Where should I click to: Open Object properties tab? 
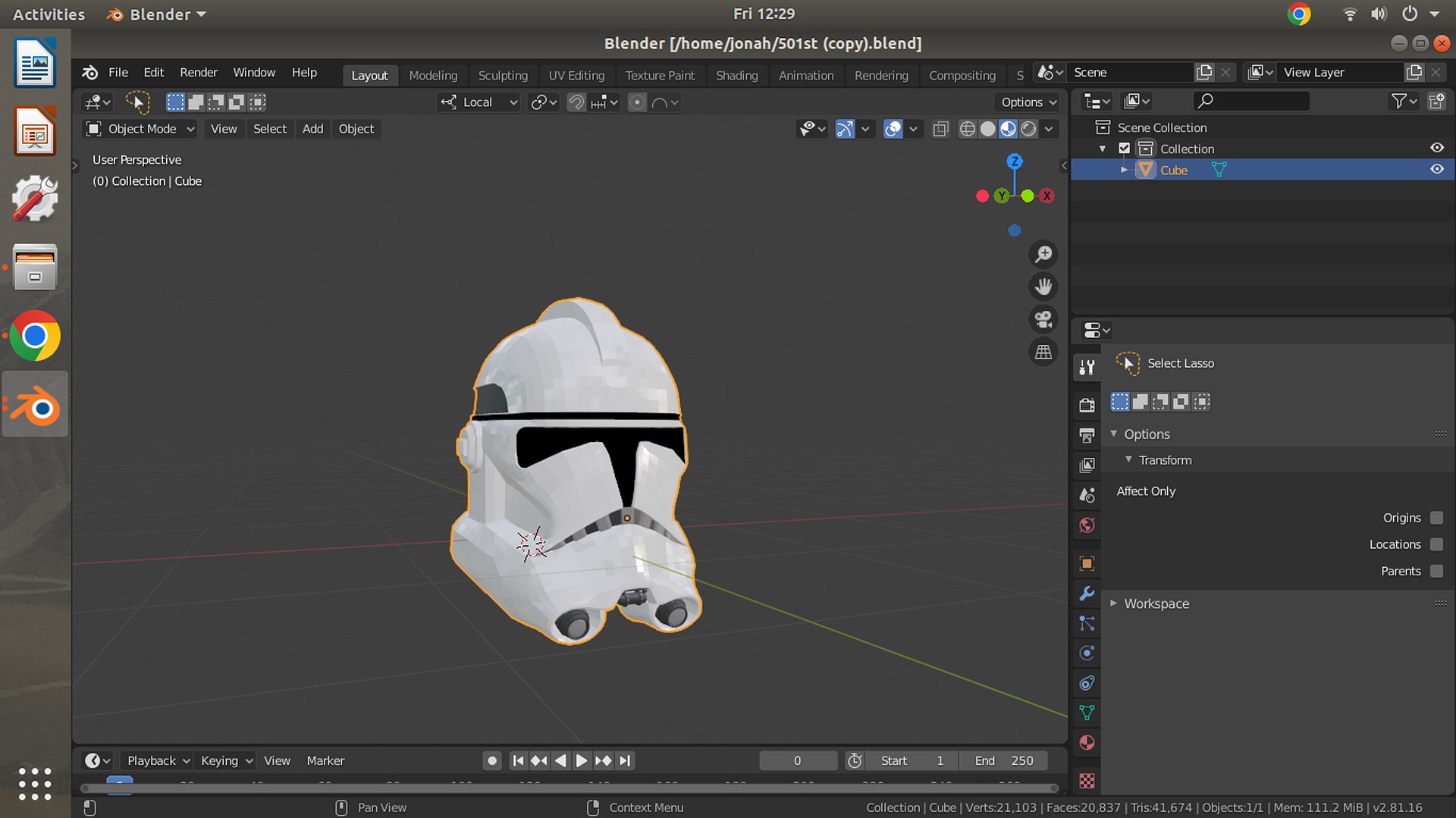1087,563
